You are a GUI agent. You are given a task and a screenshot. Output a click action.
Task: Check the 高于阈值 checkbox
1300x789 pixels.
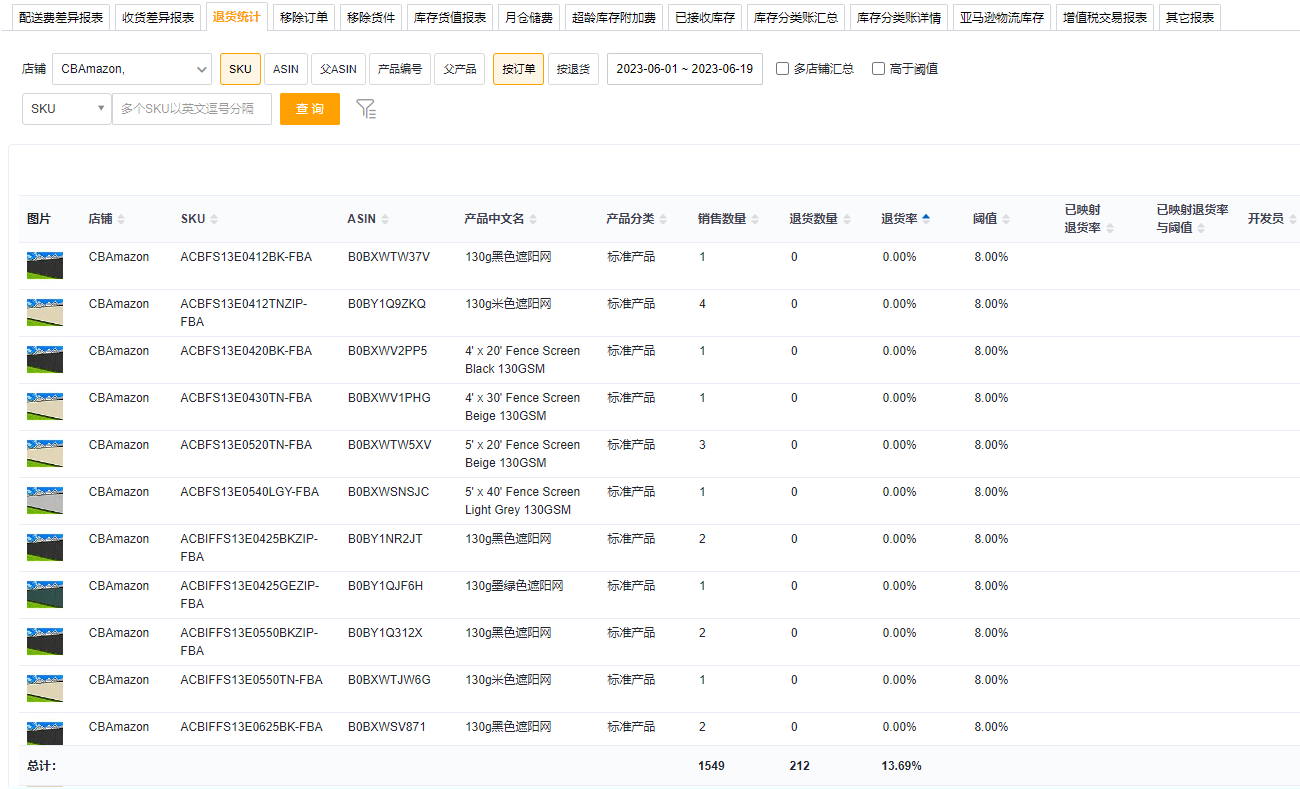tap(879, 69)
